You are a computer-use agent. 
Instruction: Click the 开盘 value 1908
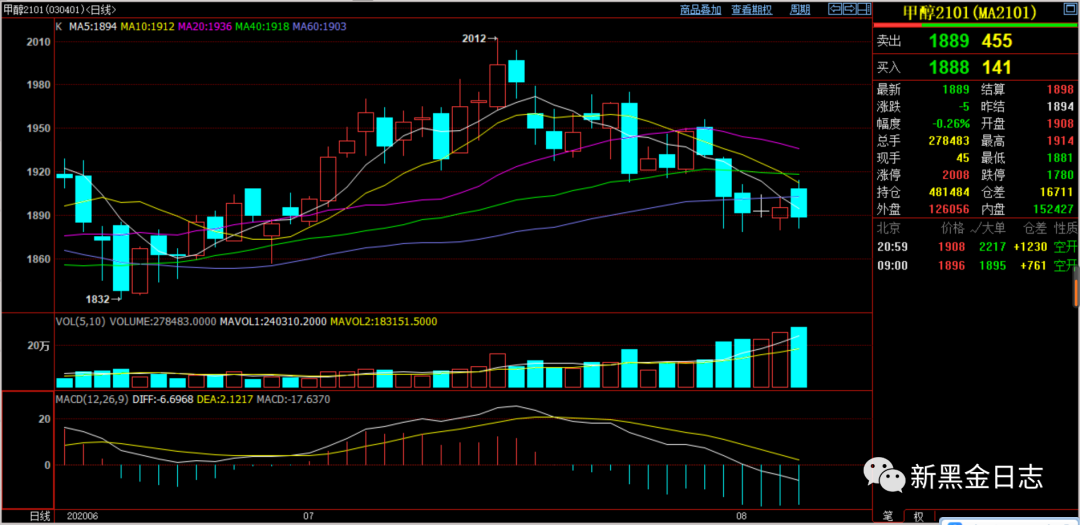point(1059,124)
